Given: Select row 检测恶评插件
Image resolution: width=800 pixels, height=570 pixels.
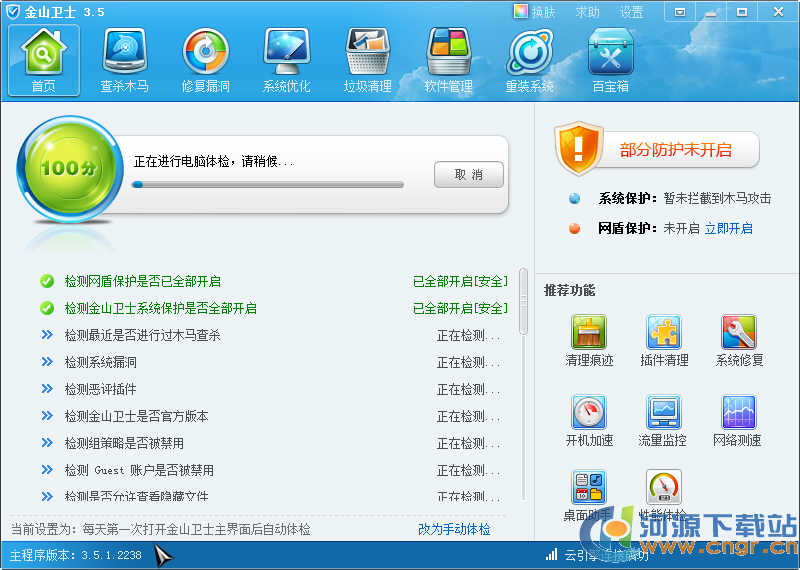Looking at the screenshot, I should pos(272,389).
